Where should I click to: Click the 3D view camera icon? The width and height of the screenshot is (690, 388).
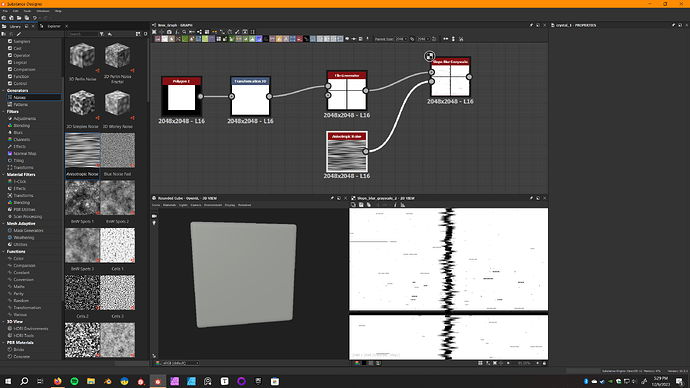tap(154, 216)
